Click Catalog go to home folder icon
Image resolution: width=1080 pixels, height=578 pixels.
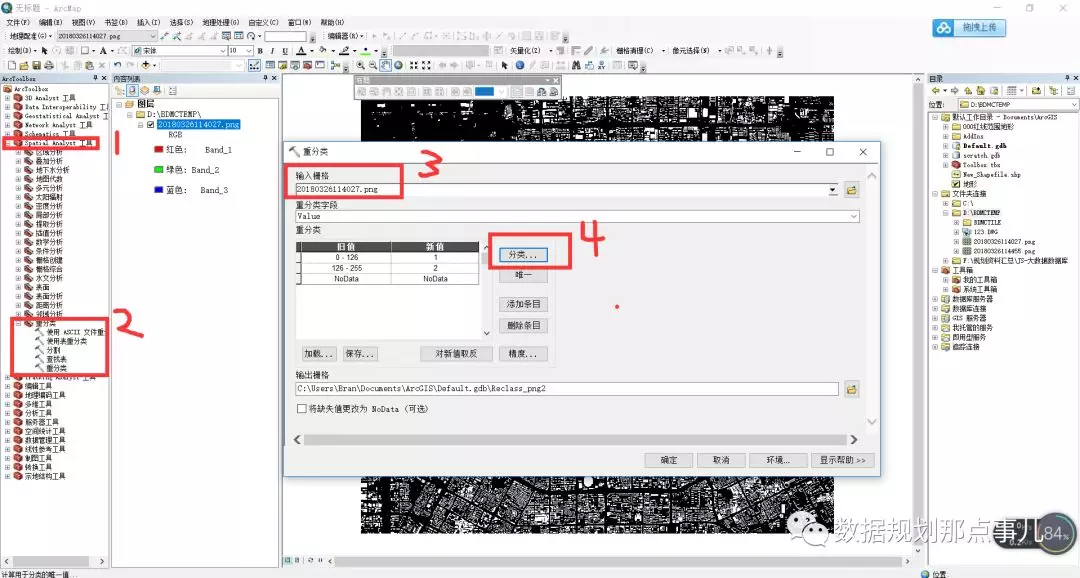(981, 90)
